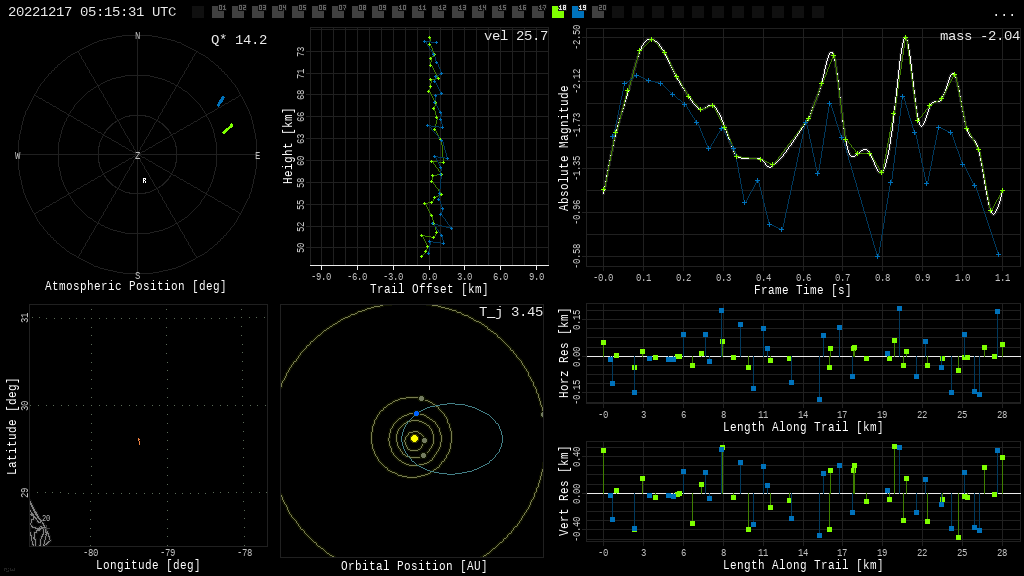Click the Q* 14.2 quality value
Viewport: 1024px width, 576px height.
[x=238, y=40]
